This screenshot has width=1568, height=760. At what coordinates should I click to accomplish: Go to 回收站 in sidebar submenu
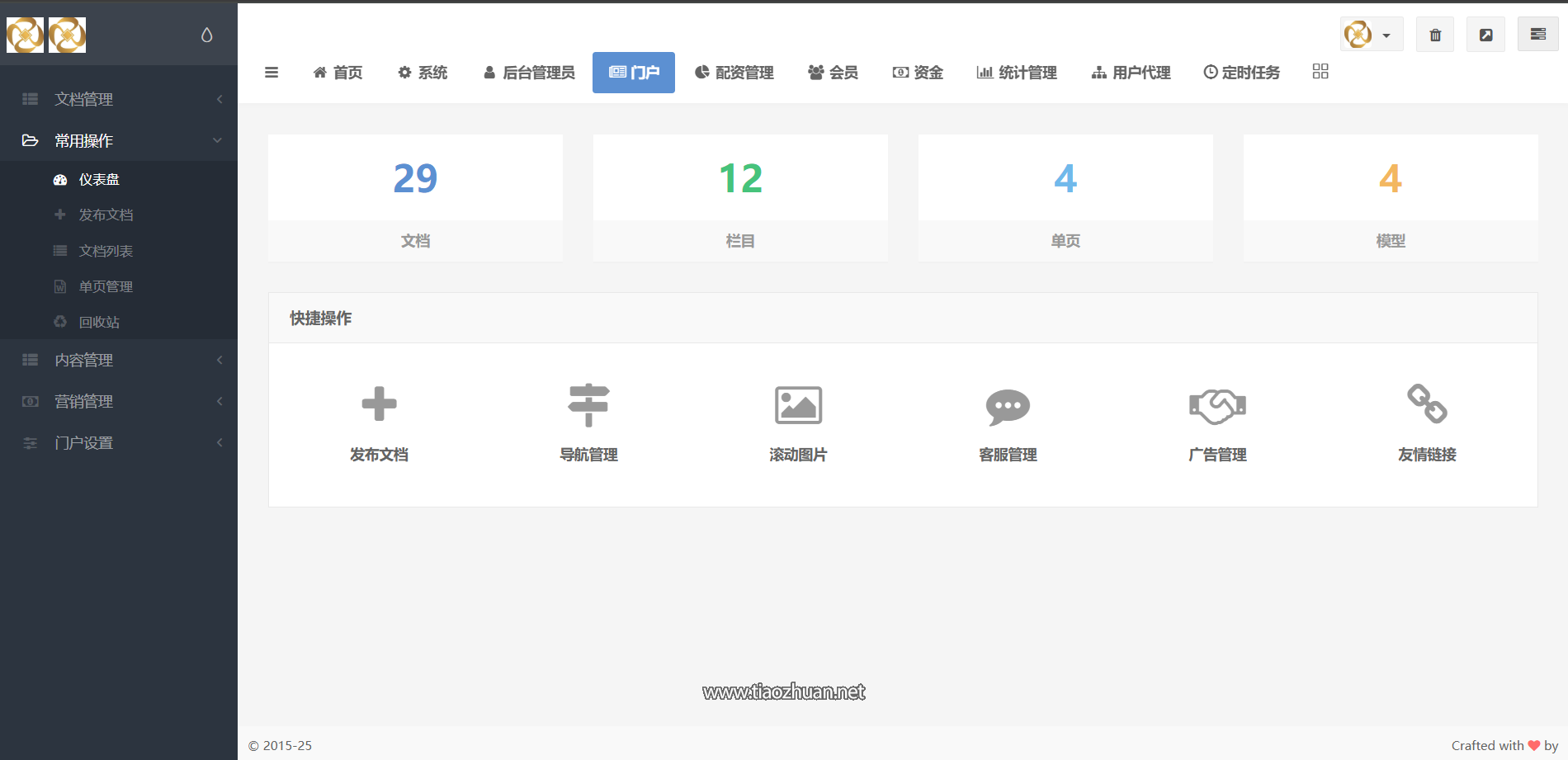(x=99, y=322)
